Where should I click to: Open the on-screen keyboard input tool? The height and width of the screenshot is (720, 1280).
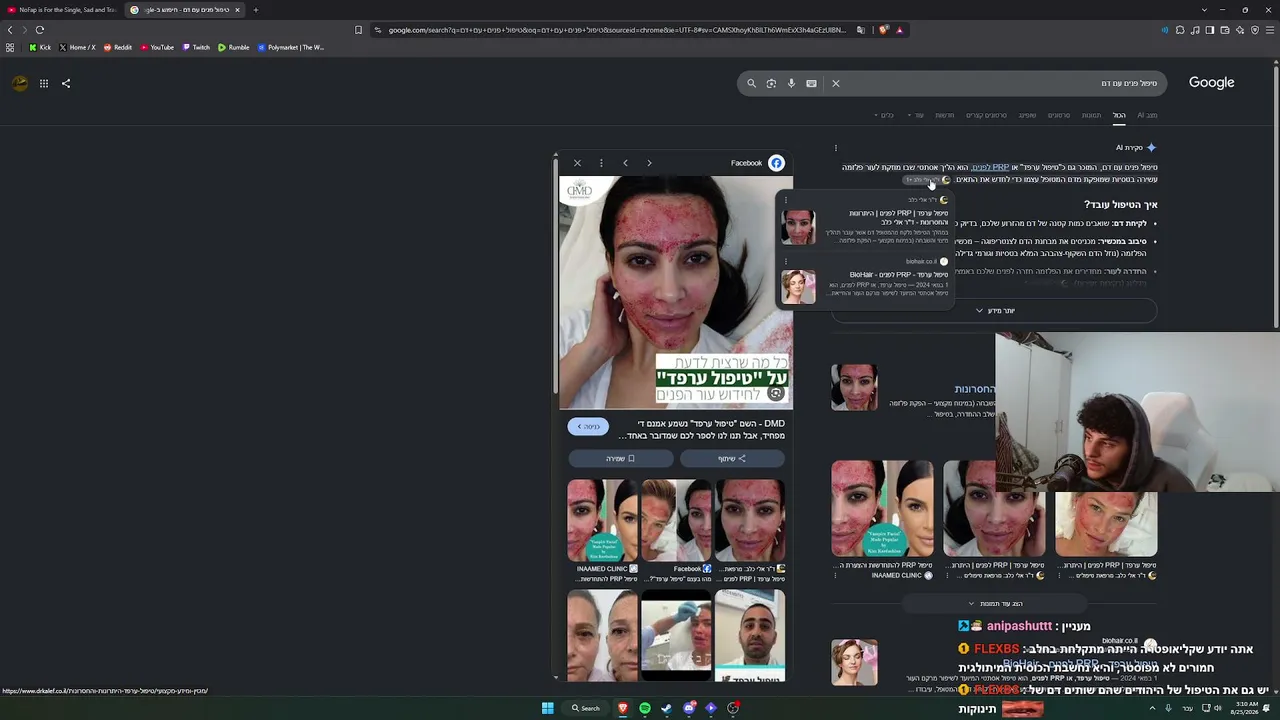tap(811, 83)
